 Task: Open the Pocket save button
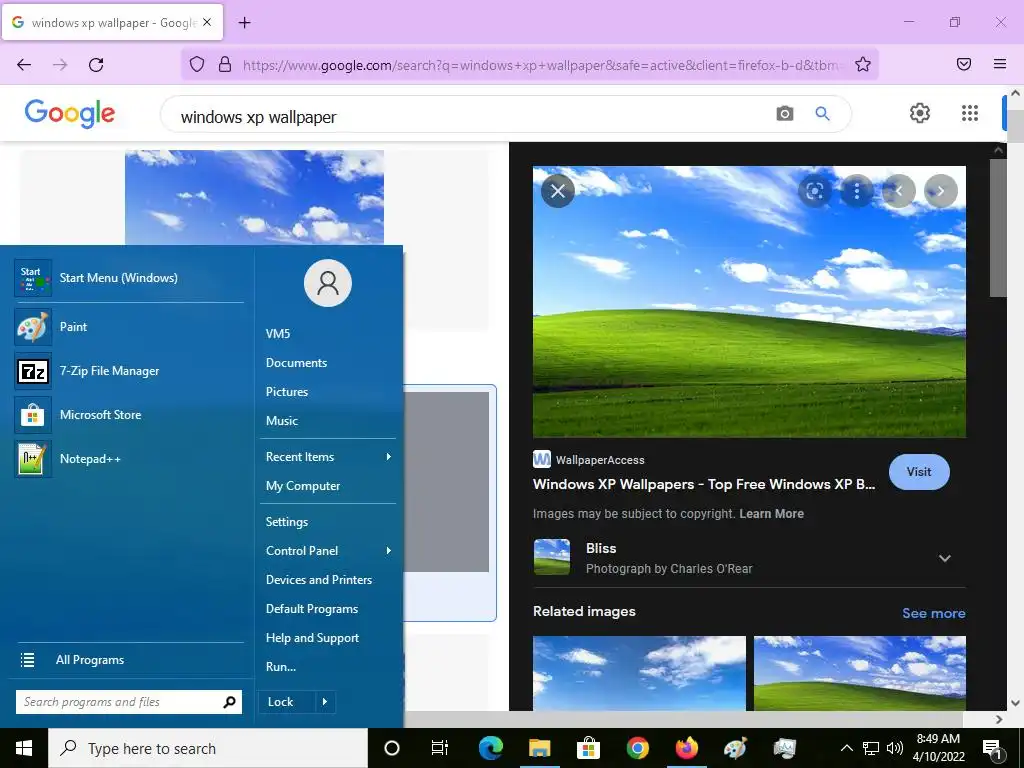pyautogui.click(x=963, y=64)
